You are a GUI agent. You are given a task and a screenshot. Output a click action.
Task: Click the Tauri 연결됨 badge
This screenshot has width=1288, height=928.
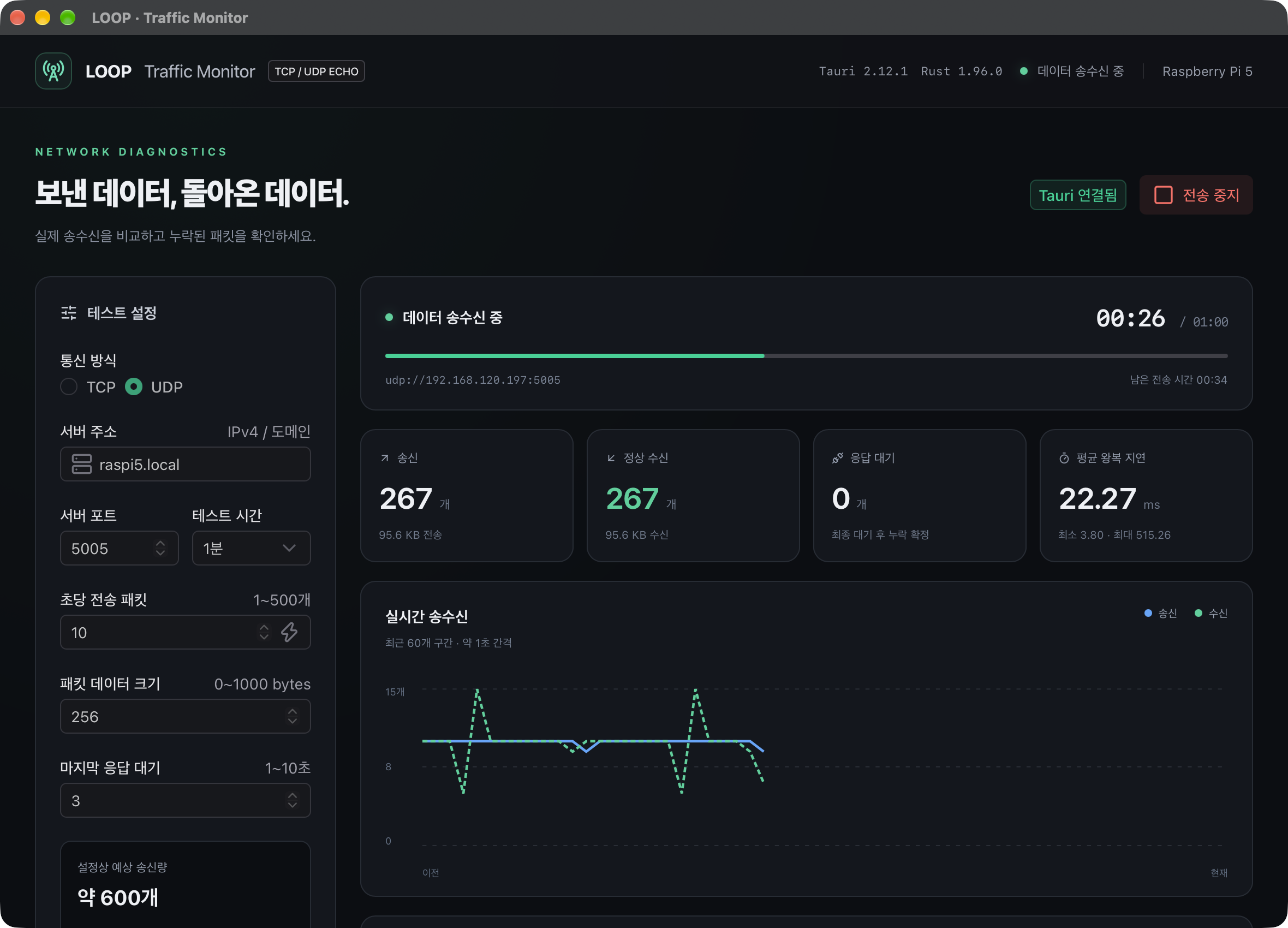[1078, 195]
